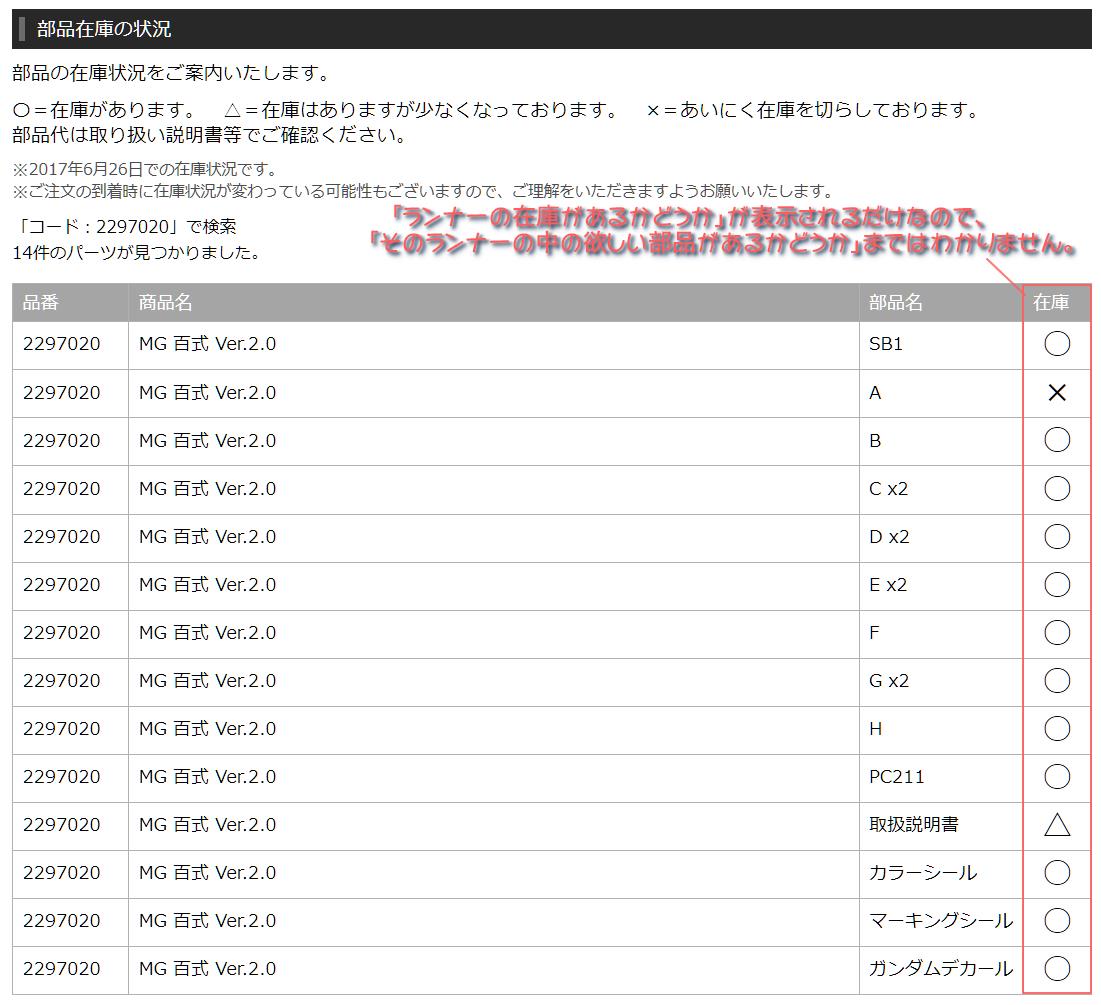Click the stock circle for マーキングシール
Screen dimensions: 1101x1005
pyautogui.click(x=1057, y=921)
